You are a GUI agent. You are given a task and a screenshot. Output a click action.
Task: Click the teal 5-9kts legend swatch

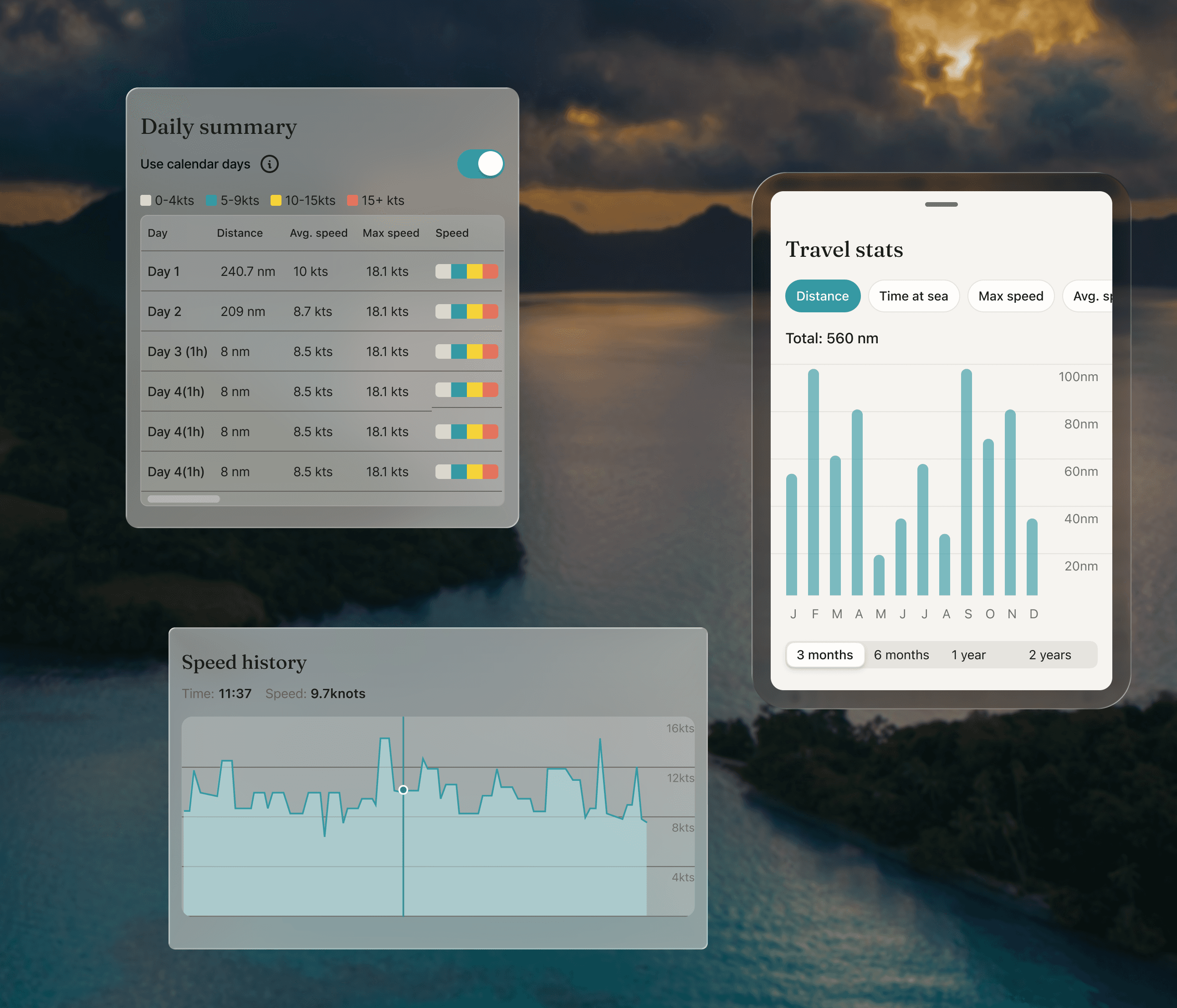click(211, 200)
